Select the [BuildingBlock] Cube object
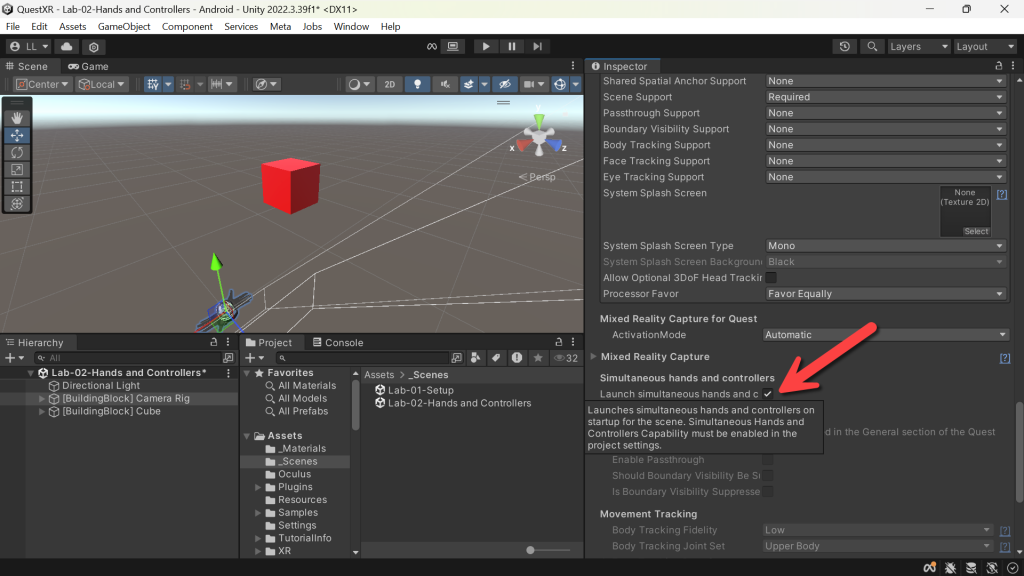1024x576 pixels. pyautogui.click(x=111, y=411)
